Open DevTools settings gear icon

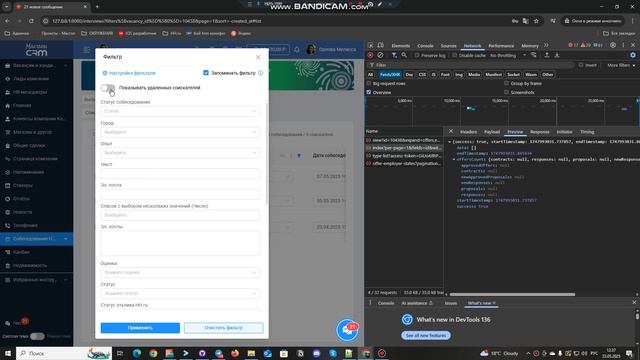click(613, 45)
